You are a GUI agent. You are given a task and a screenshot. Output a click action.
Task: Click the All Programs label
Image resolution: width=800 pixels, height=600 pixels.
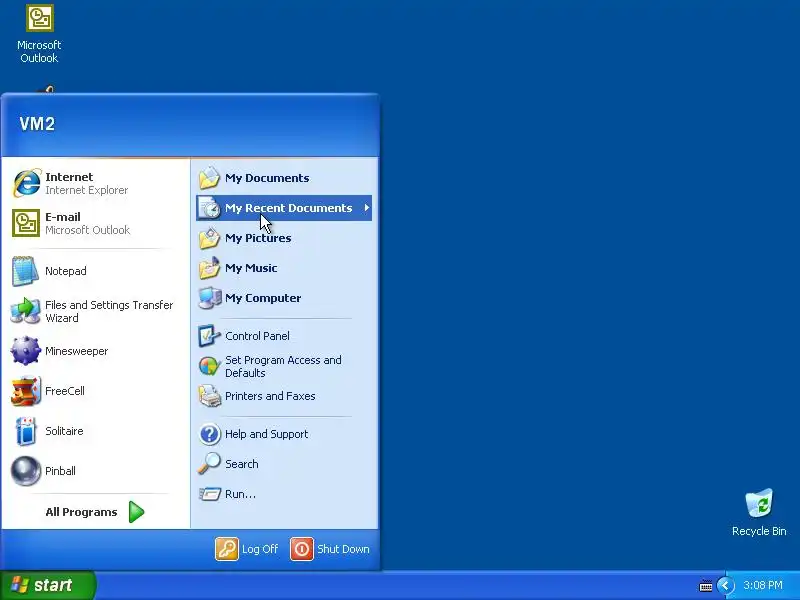click(x=81, y=512)
